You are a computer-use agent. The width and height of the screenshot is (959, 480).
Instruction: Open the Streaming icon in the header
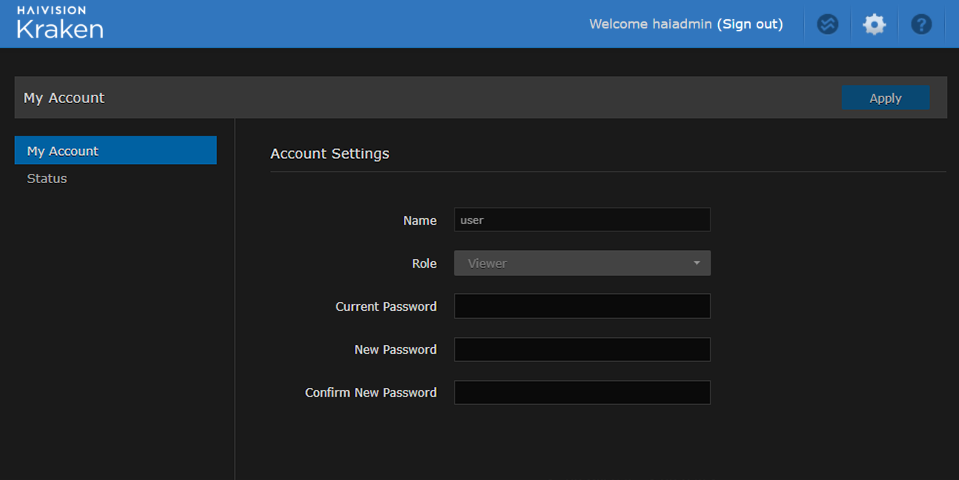point(827,24)
